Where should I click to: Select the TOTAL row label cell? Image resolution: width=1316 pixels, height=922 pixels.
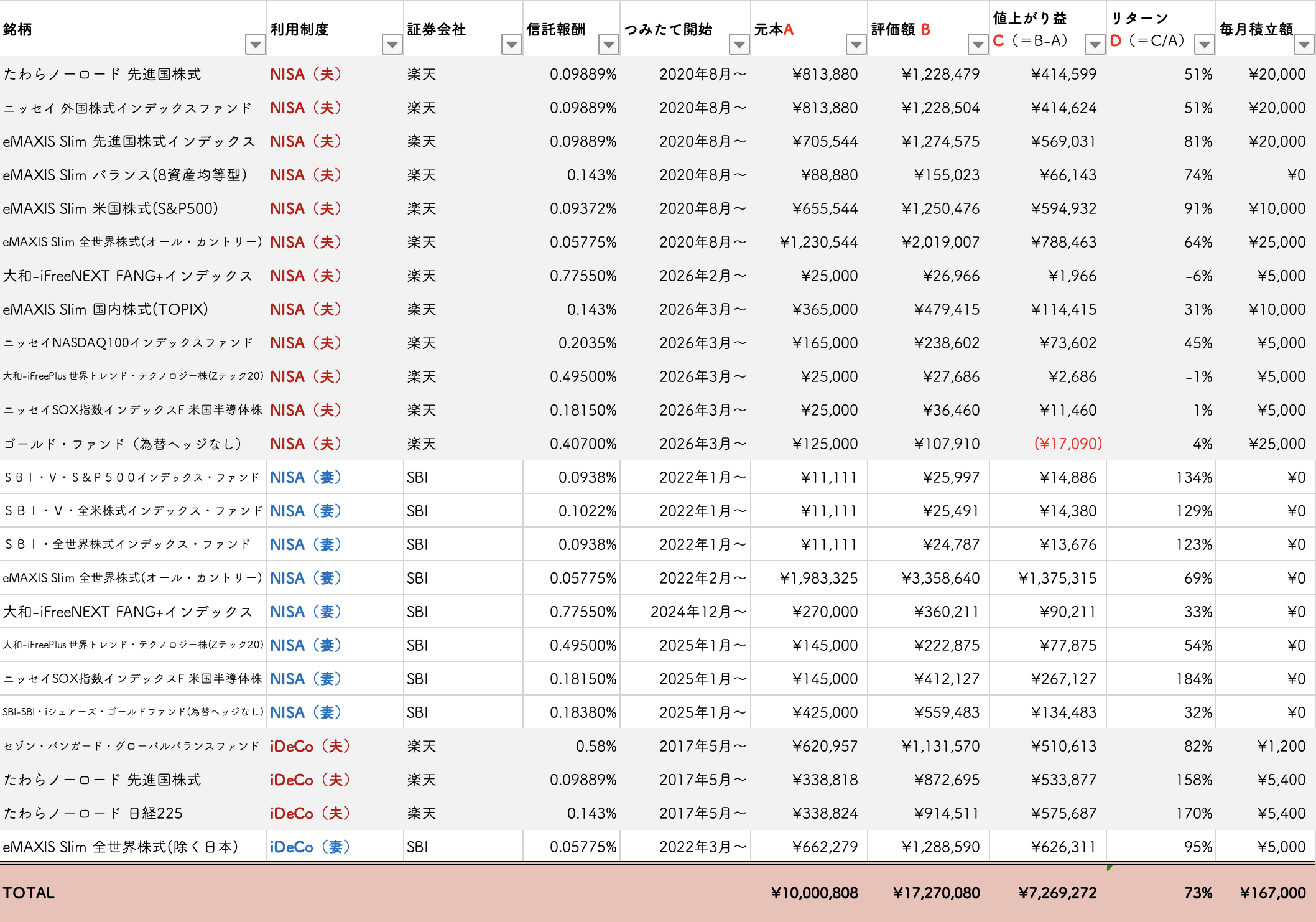[133, 893]
